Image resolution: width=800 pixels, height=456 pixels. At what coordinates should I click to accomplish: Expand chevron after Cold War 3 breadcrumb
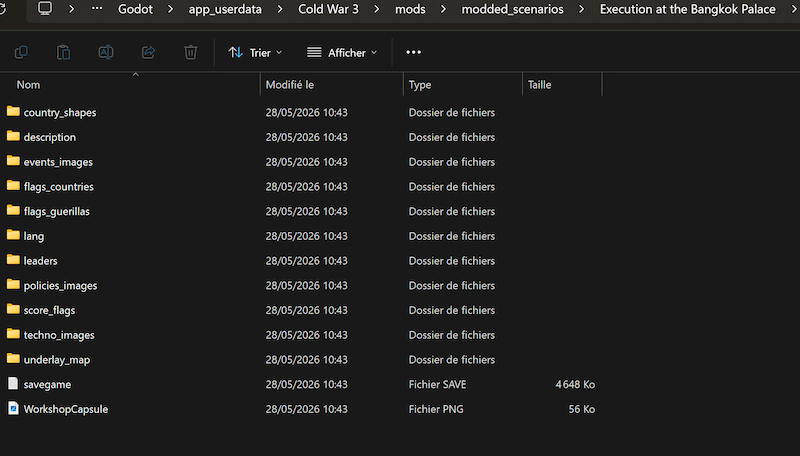[377, 9]
